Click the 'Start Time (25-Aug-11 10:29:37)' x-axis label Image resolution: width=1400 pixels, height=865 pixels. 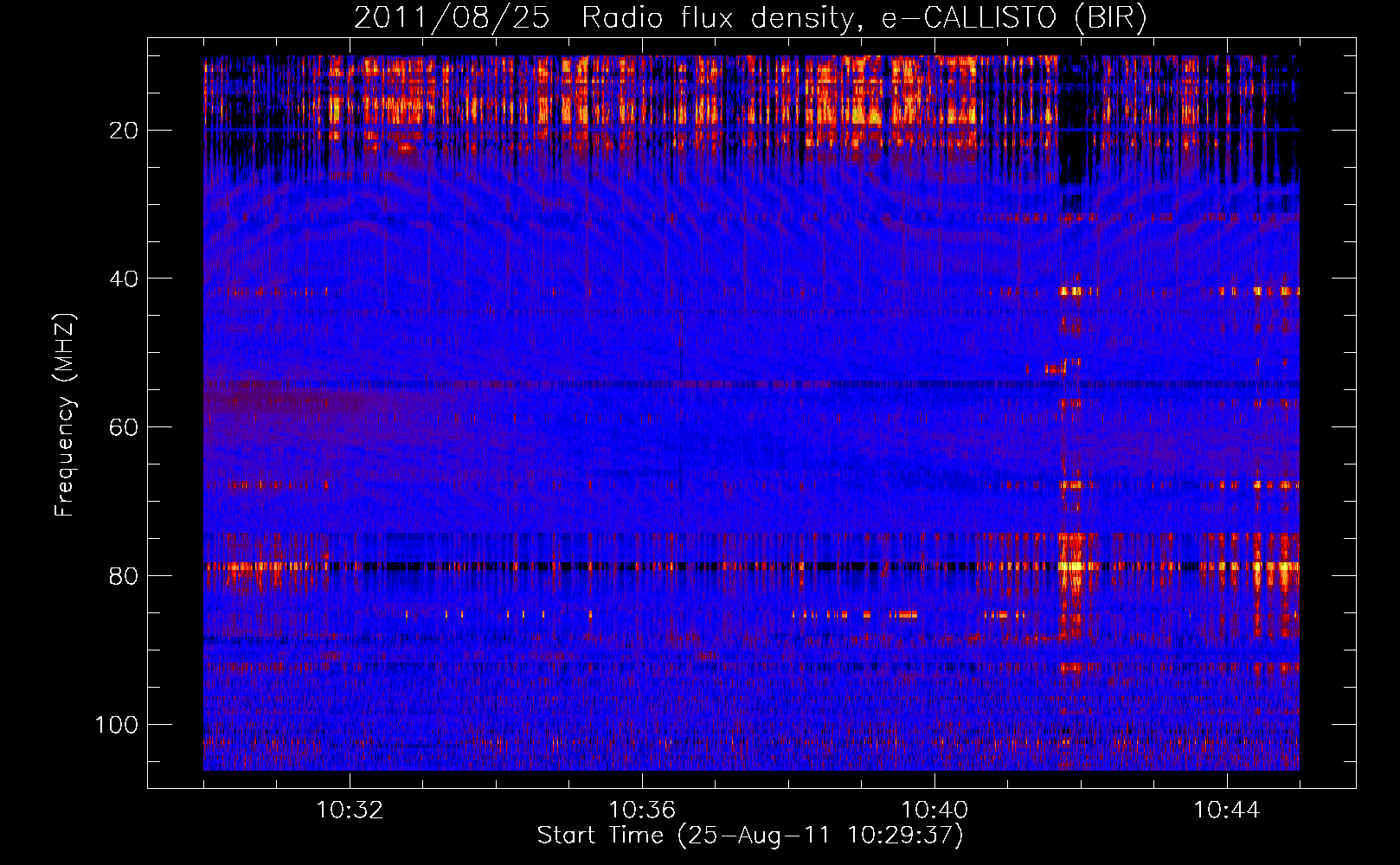pyautogui.click(x=750, y=836)
